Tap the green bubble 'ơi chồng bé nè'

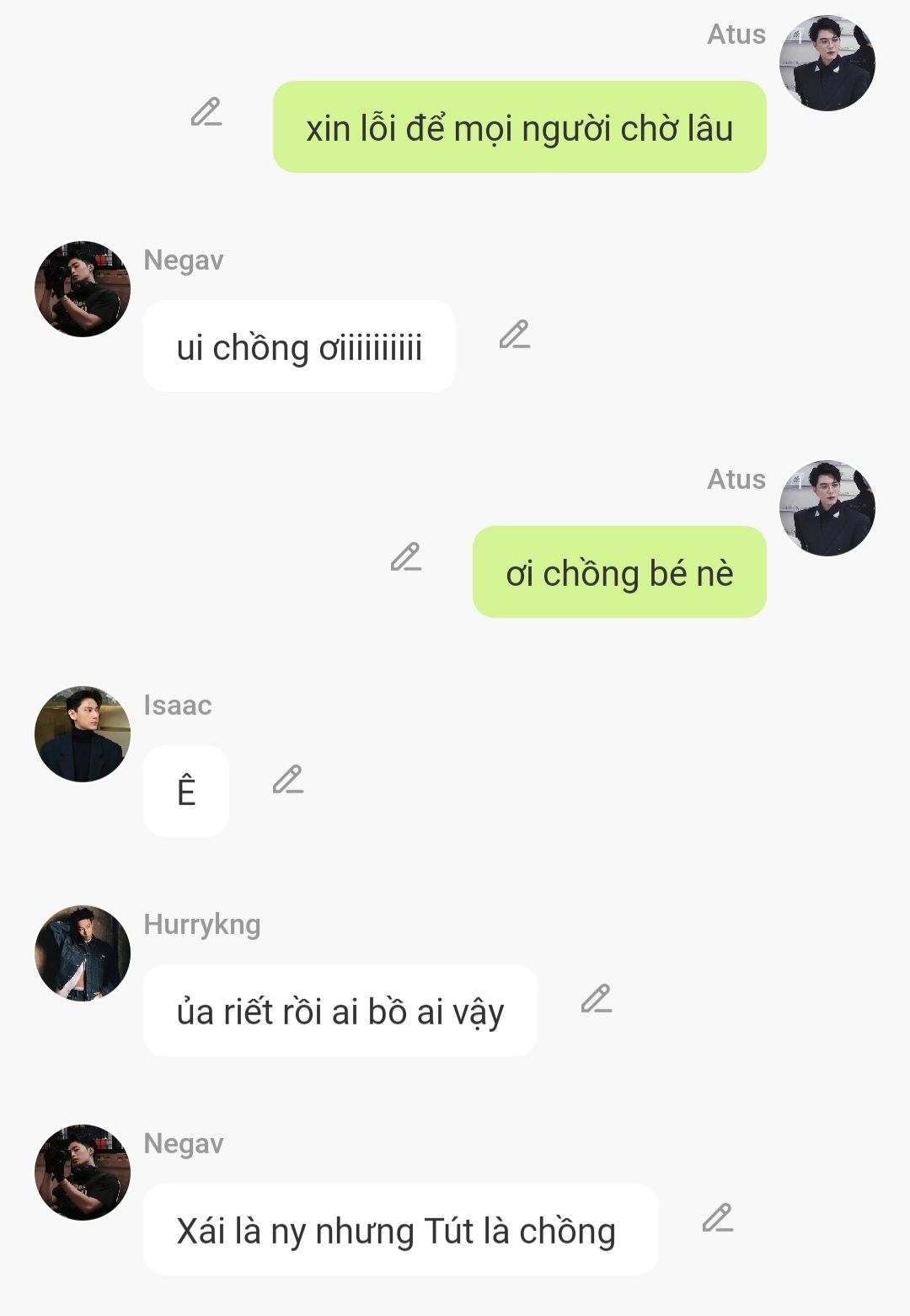(619, 572)
